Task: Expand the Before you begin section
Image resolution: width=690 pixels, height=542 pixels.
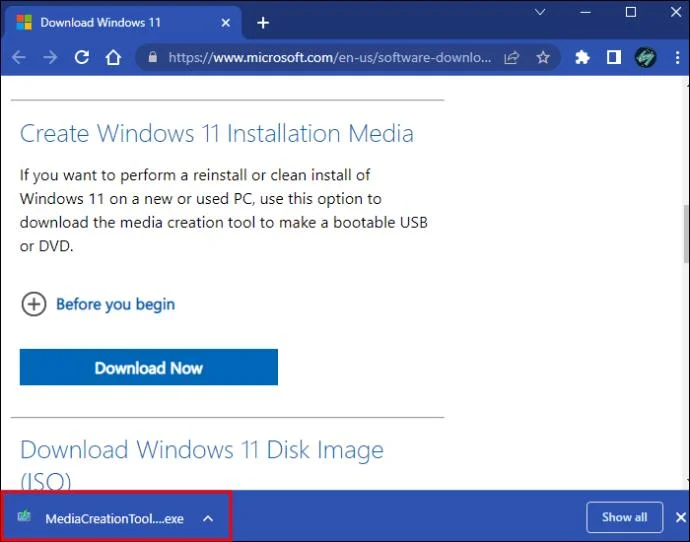Action: [34, 304]
